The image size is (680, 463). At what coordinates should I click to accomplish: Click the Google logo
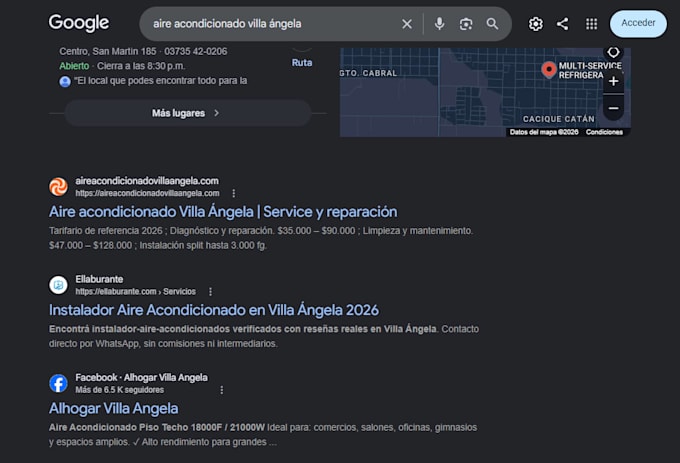pos(78,23)
